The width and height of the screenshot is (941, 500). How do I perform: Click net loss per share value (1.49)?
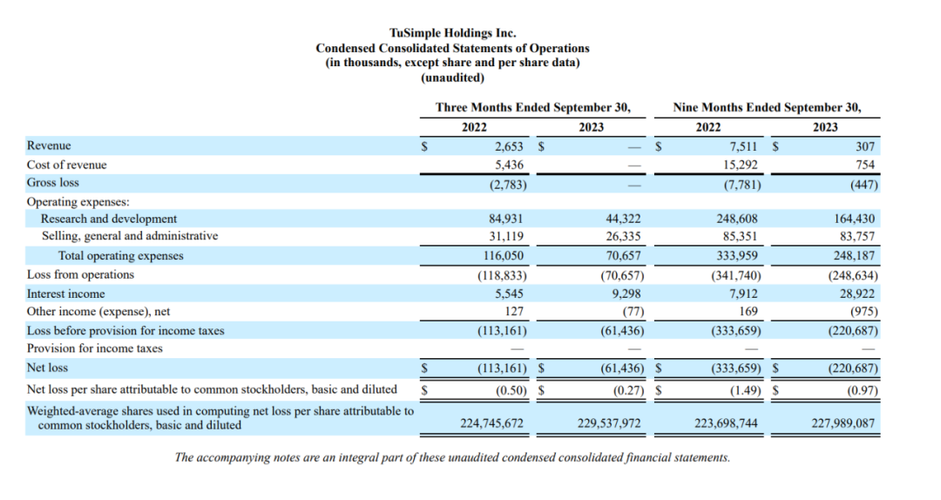coord(745,391)
